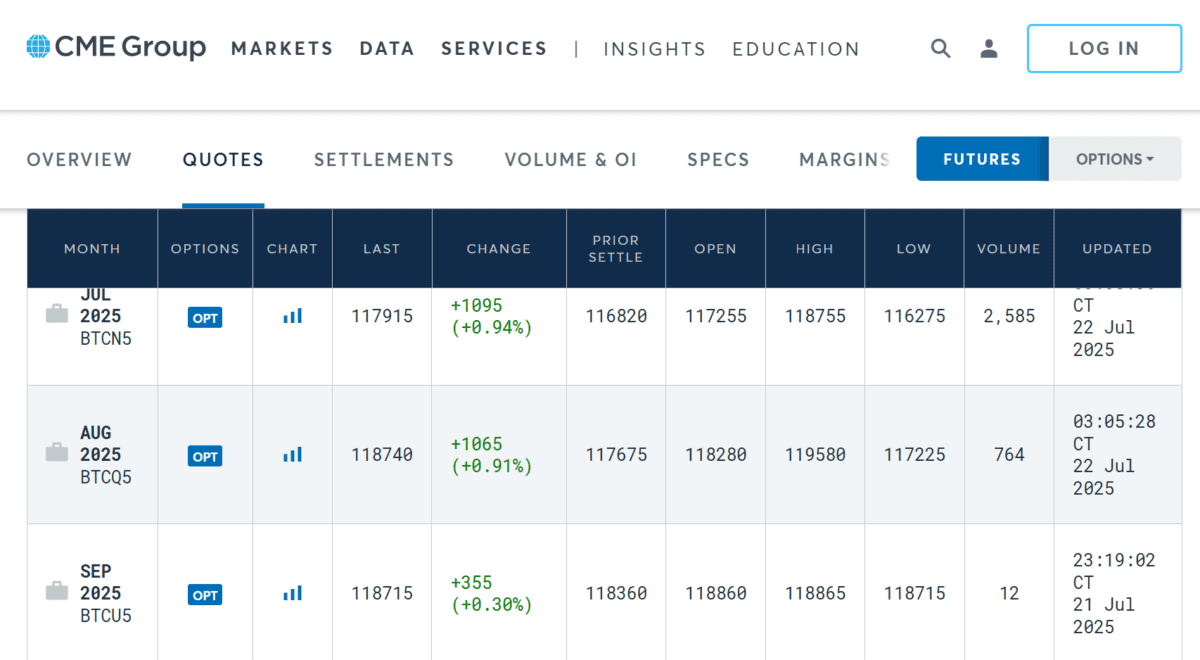
Task: Open chart icon for SEP 2025 contract
Action: tap(292, 594)
